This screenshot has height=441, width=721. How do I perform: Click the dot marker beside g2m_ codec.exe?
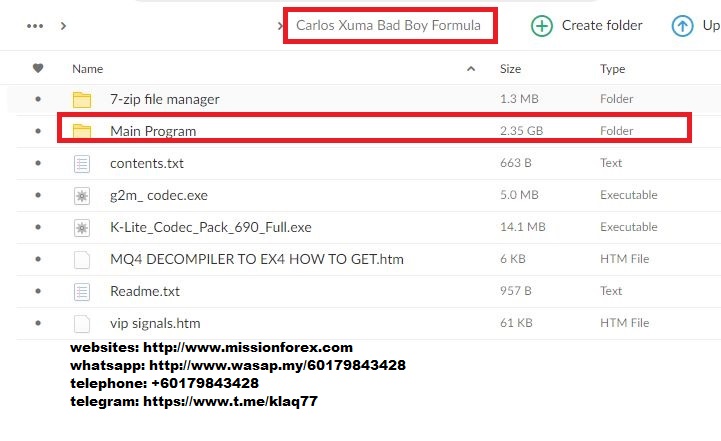click(x=38, y=195)
